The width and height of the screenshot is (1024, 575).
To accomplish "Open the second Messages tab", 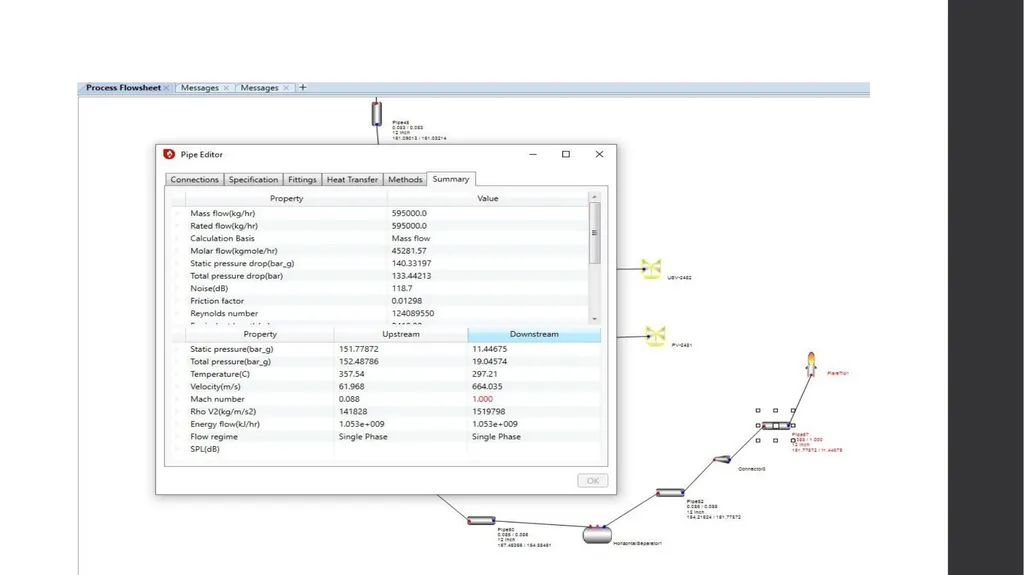I will point(259,88).
